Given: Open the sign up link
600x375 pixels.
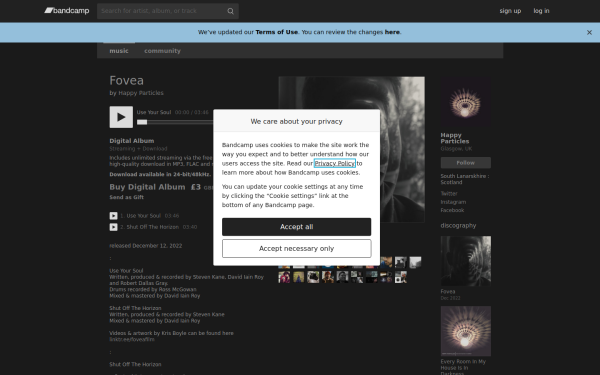Looking at the screenshot, I should click(x=510, y=11).
